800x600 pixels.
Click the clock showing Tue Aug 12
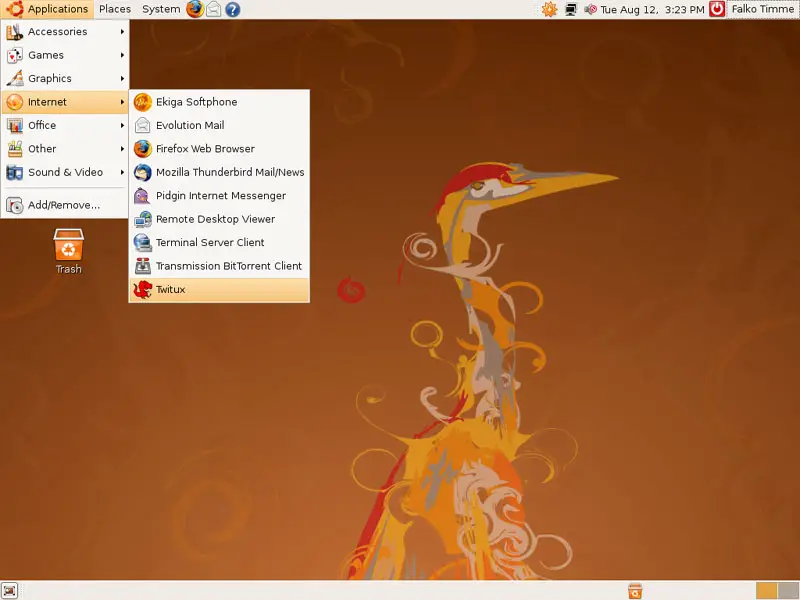(653, 9)
